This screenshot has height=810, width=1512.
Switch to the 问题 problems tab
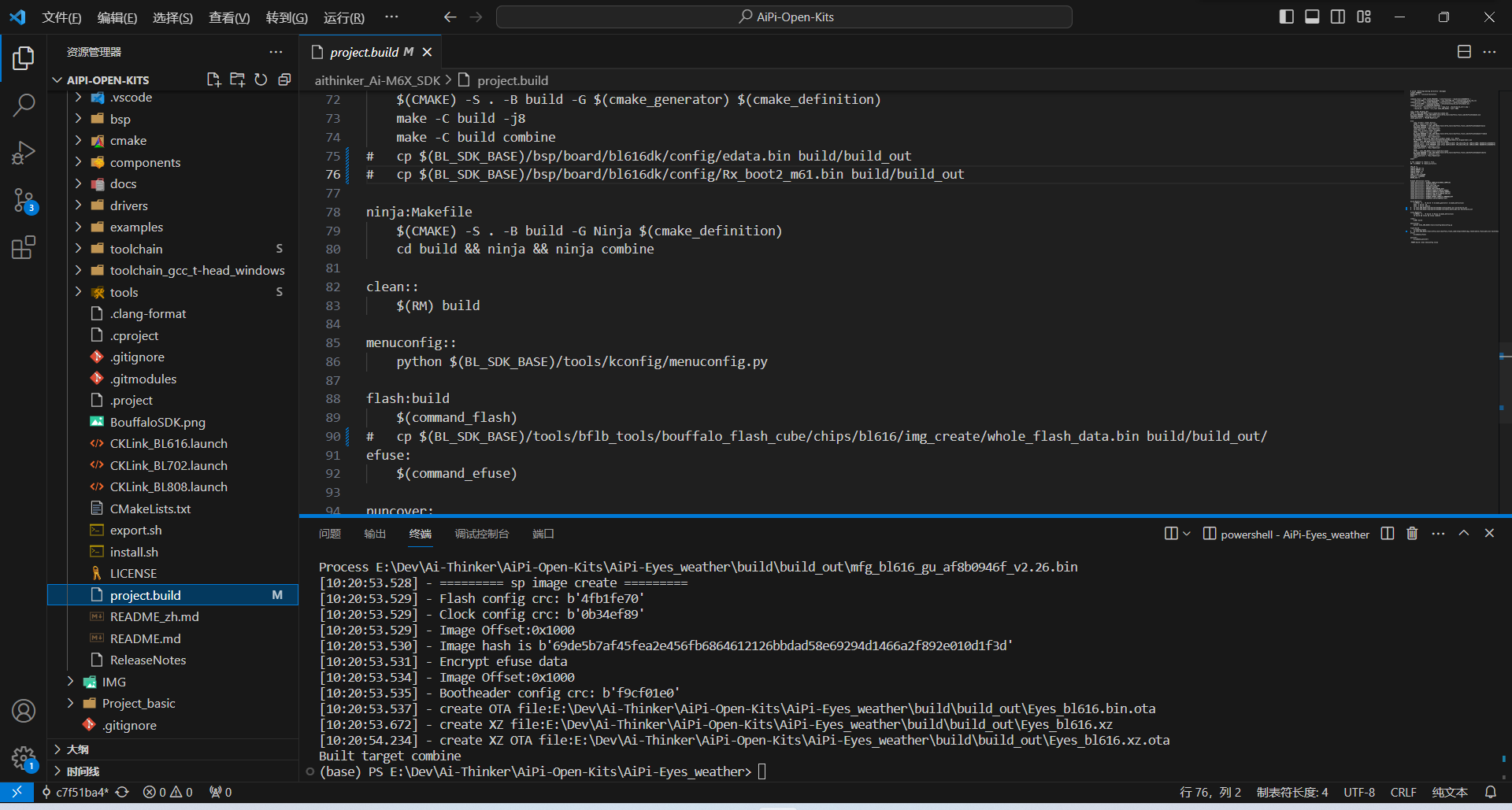click(330, 534)
